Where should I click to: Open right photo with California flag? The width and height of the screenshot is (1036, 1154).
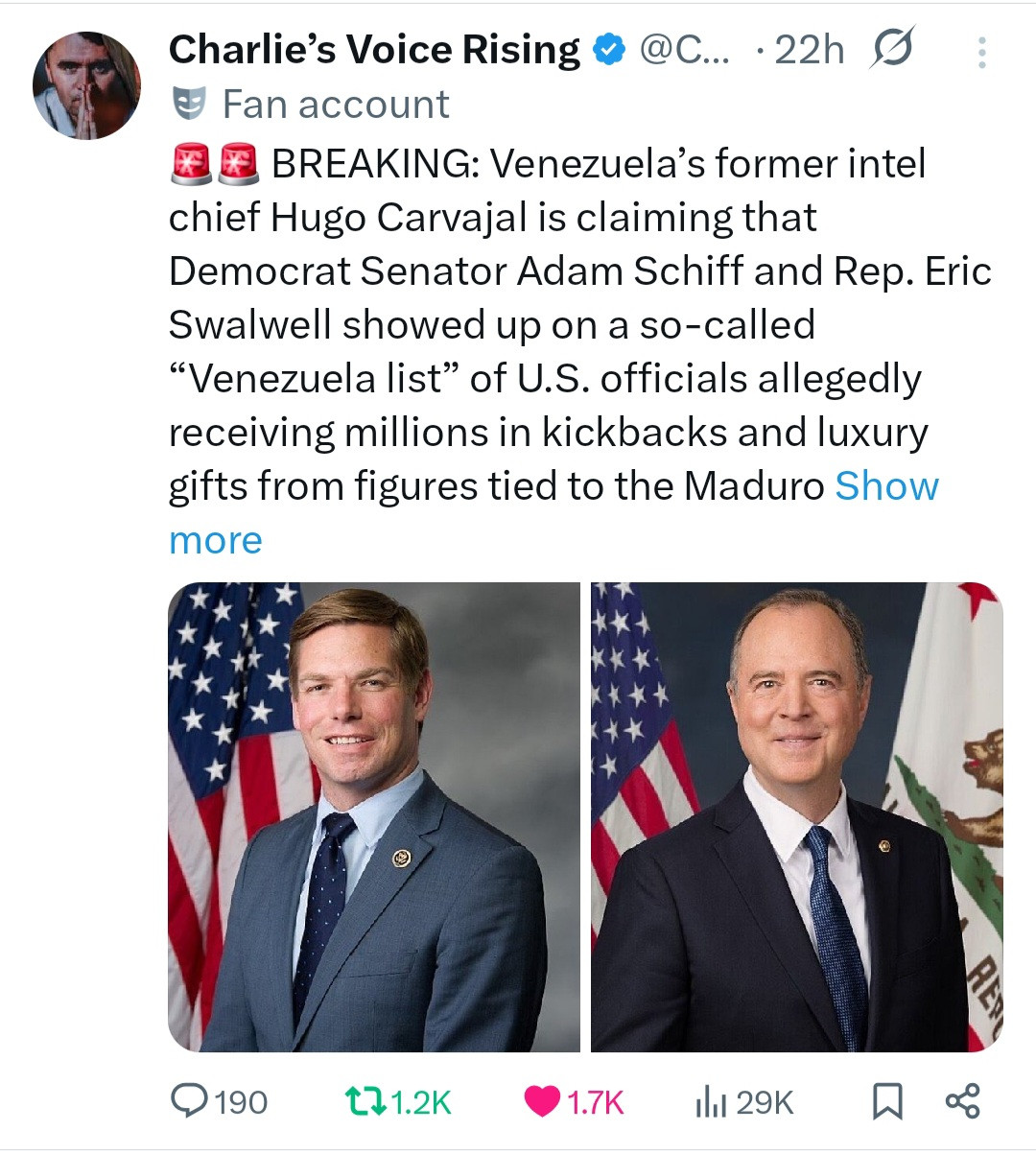point(796,817)
